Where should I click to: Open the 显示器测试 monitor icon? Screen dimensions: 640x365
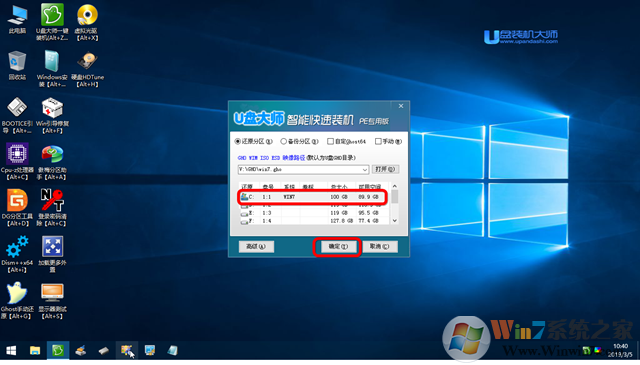(x=52, y=300)
